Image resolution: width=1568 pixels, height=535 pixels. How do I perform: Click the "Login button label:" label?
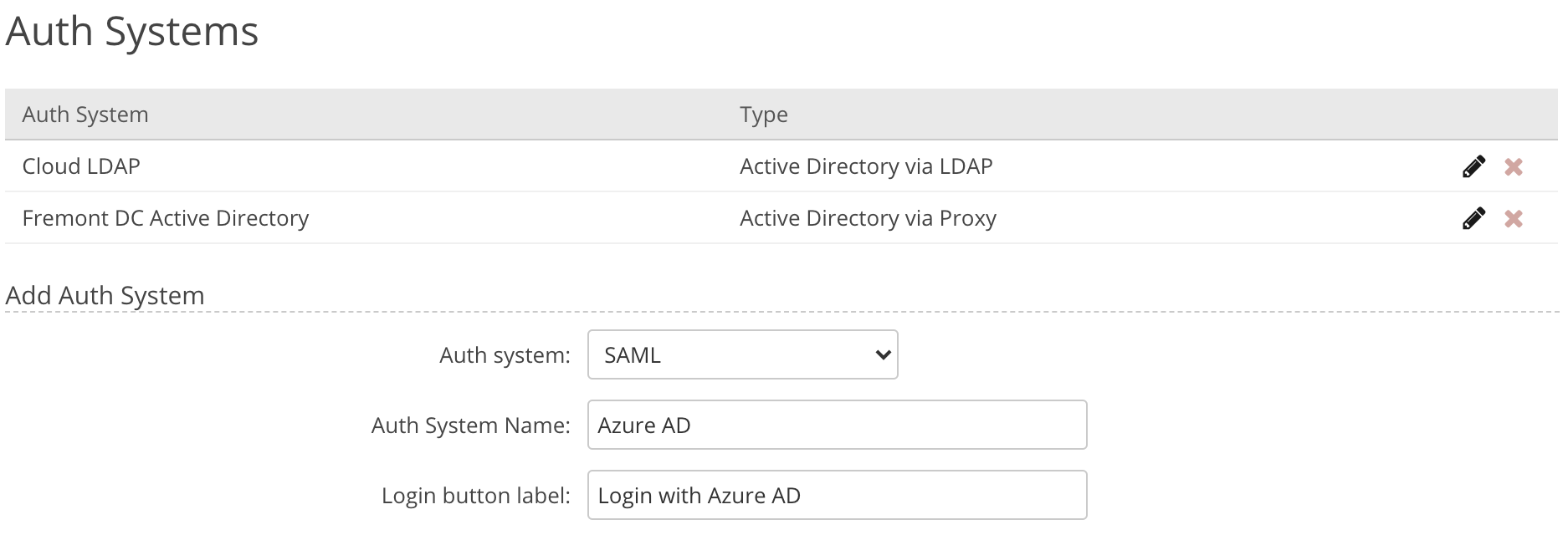coord(475,497)
